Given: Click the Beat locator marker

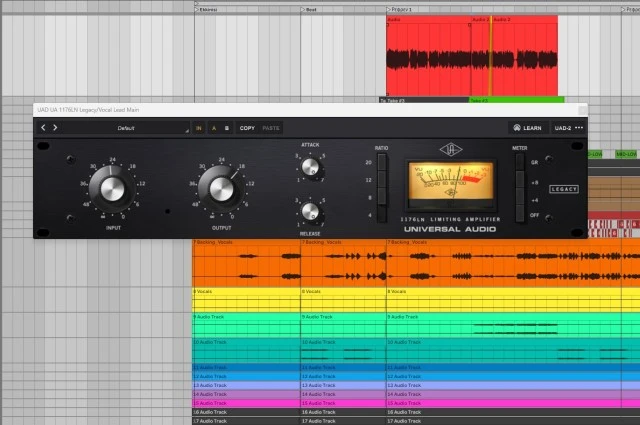Looking at the screenshot, I should [x=309, y=9].
